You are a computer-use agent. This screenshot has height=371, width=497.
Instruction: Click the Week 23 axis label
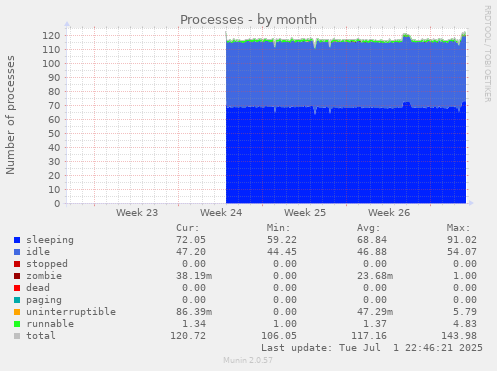[x=137, y=213]
